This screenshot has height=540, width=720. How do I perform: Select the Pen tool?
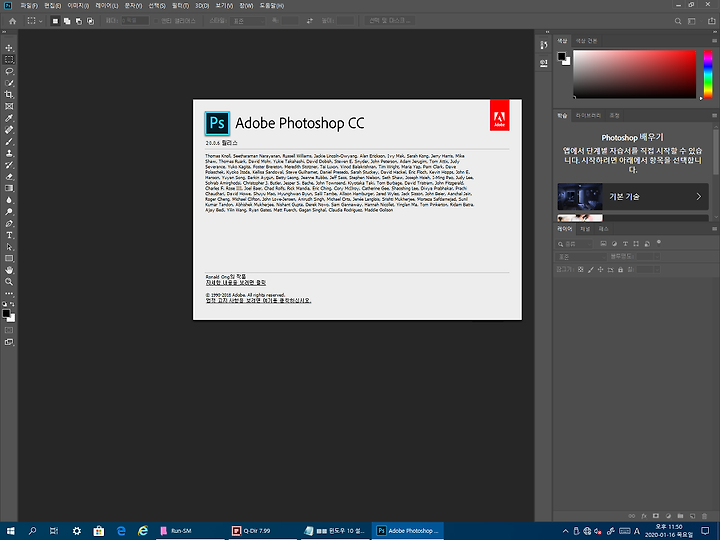click(9, 224)
